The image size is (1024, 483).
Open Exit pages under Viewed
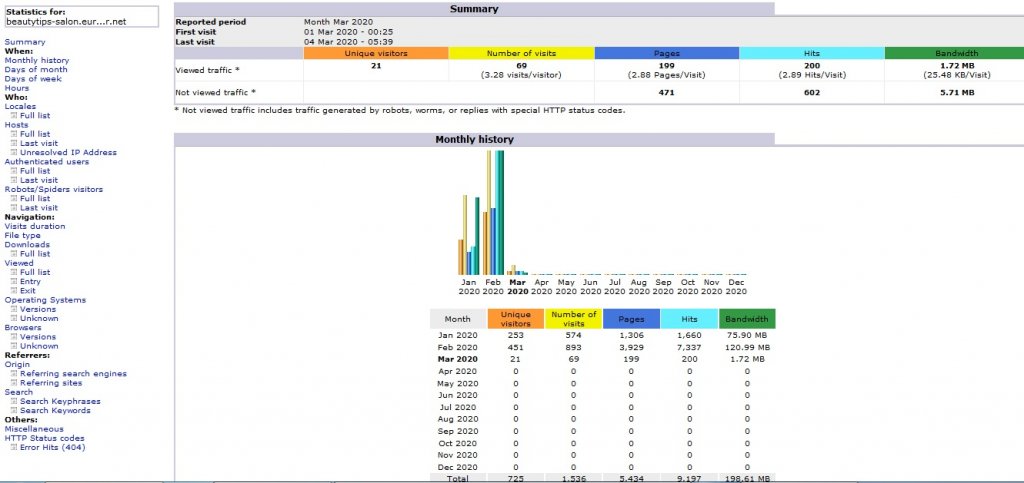(x=28, y=290)
